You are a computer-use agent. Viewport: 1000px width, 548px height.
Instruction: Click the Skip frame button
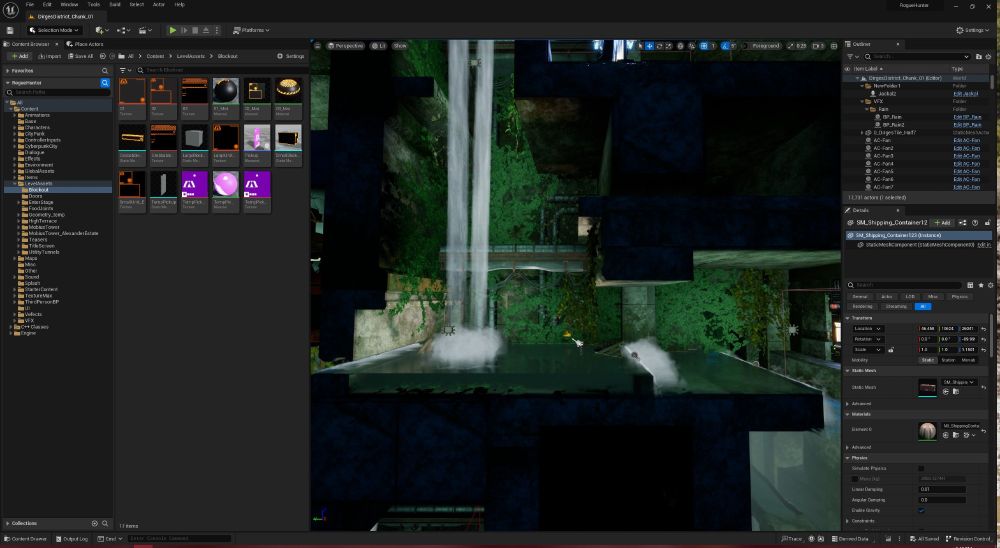click(x=184, y=30)
